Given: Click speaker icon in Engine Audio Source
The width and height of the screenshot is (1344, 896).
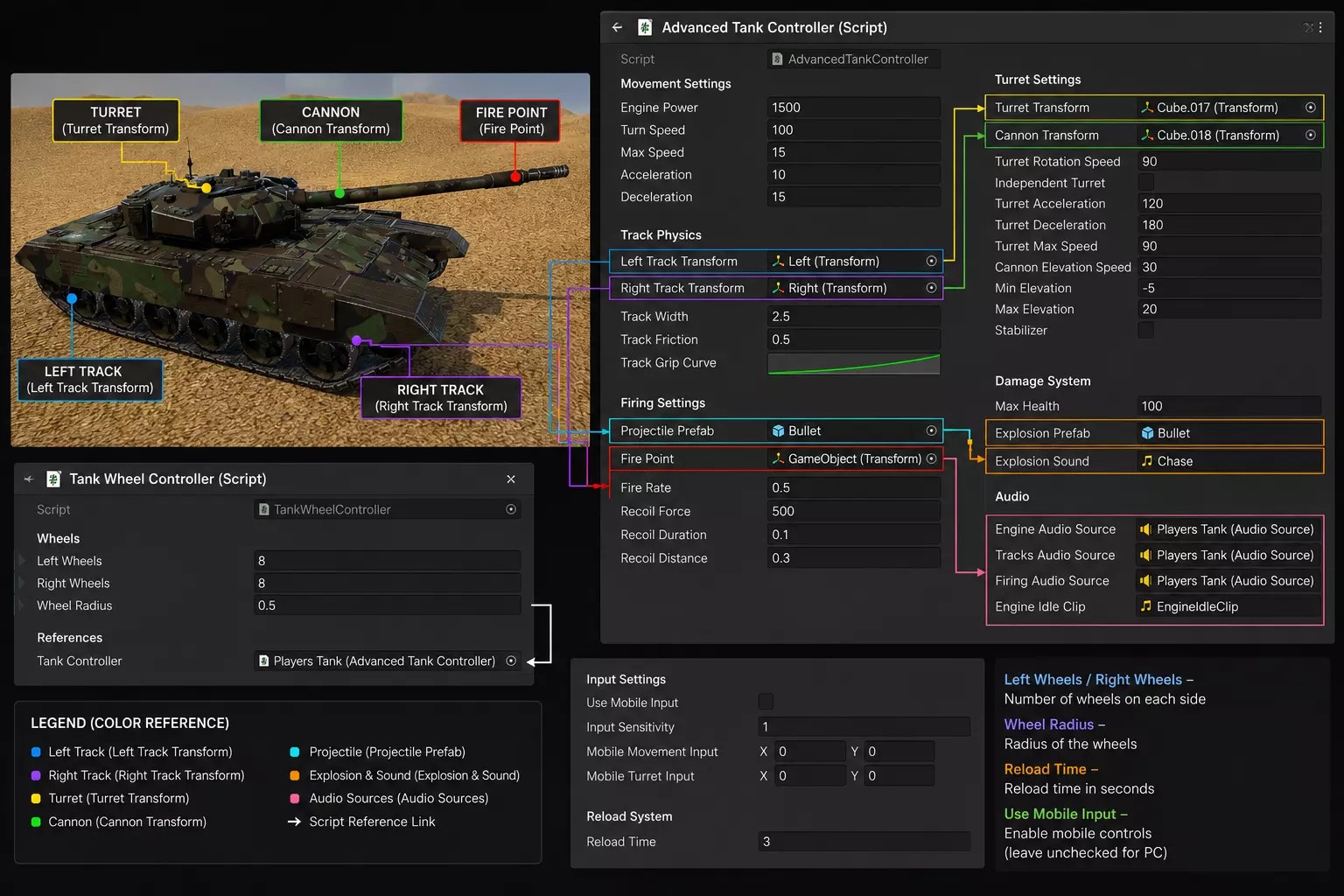Looking at the screenshot, I should [x=1144, y=529].
